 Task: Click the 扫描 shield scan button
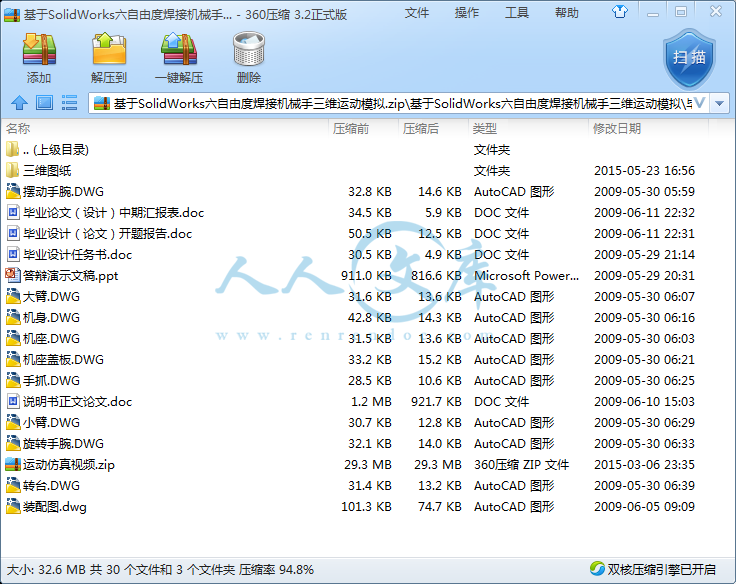tap(689, 59)
